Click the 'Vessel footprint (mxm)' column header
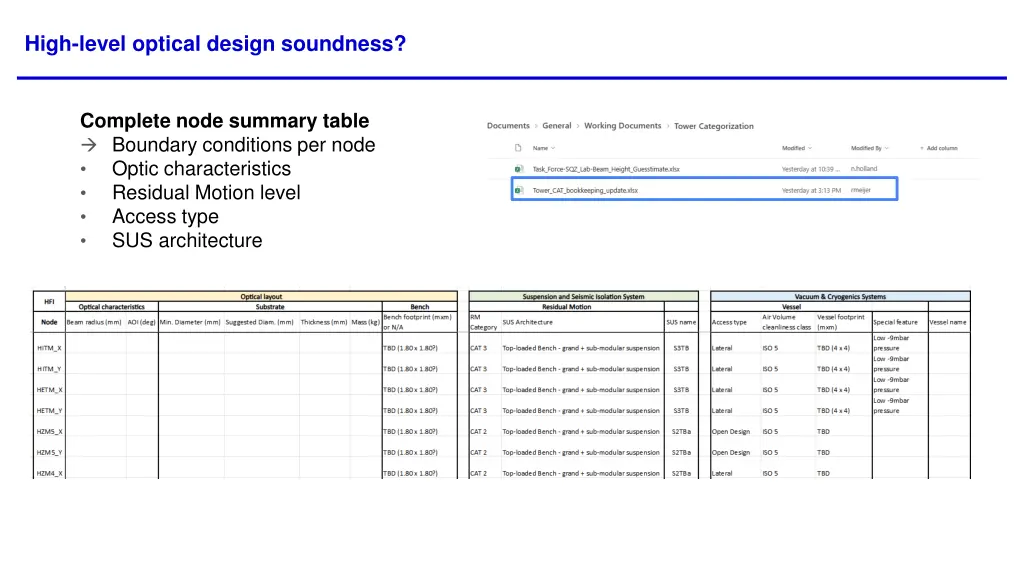 tap(842, 322)
